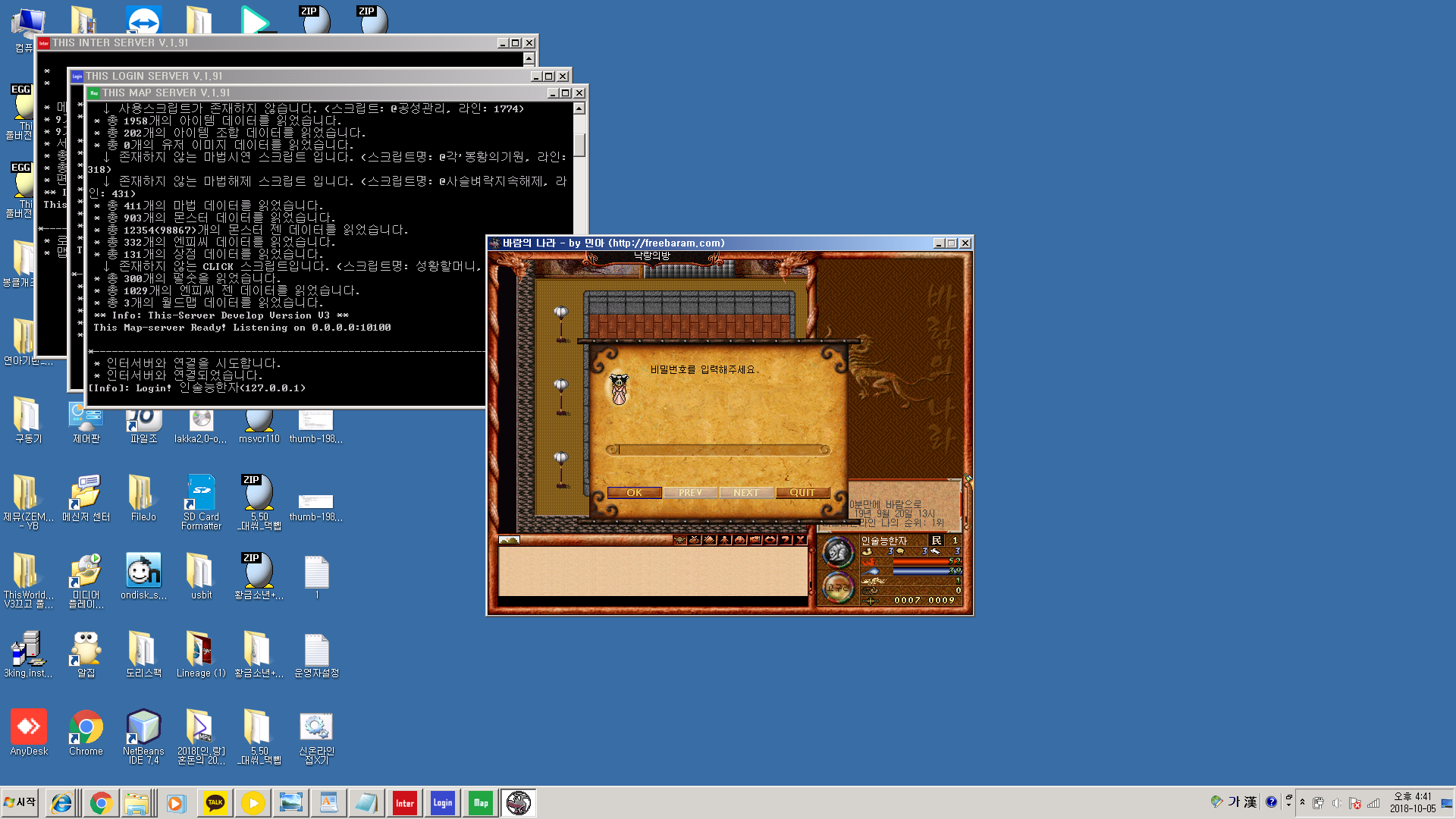This screenshot has width=1456, height=819.
Task: Select the ondisk_s... desktop icon
Action: 143,576
